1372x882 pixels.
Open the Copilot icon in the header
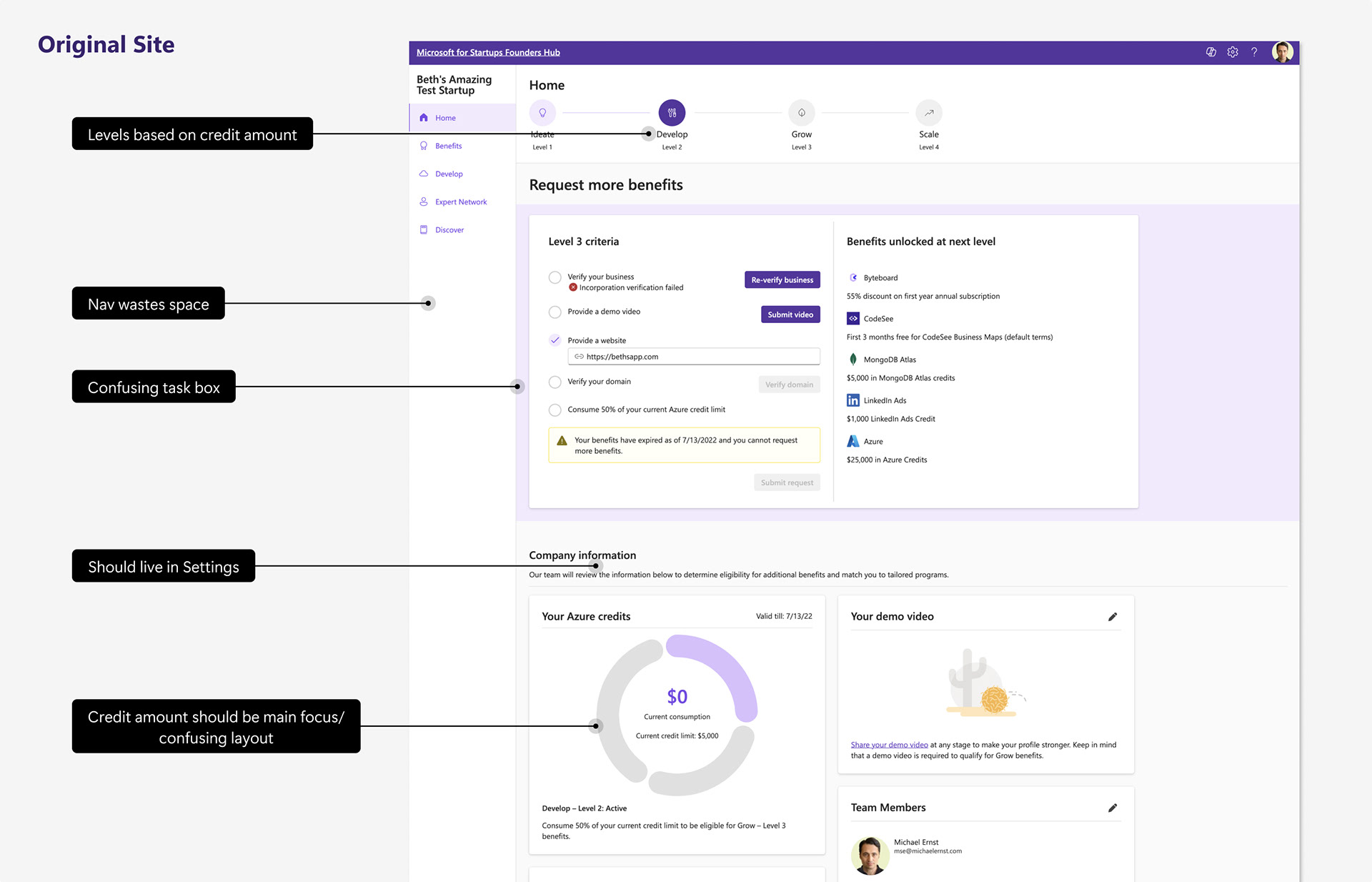1211,52
